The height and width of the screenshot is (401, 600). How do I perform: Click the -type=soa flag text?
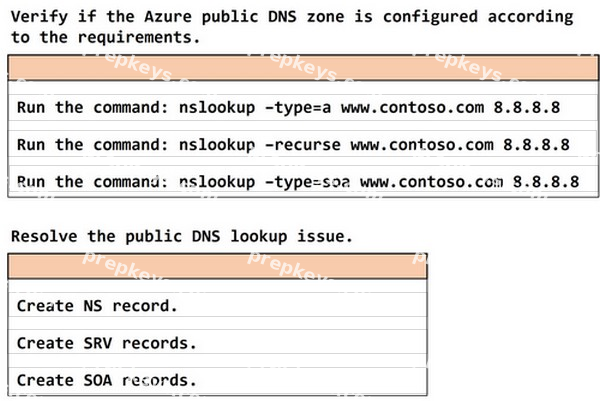[x=308, y=182]
